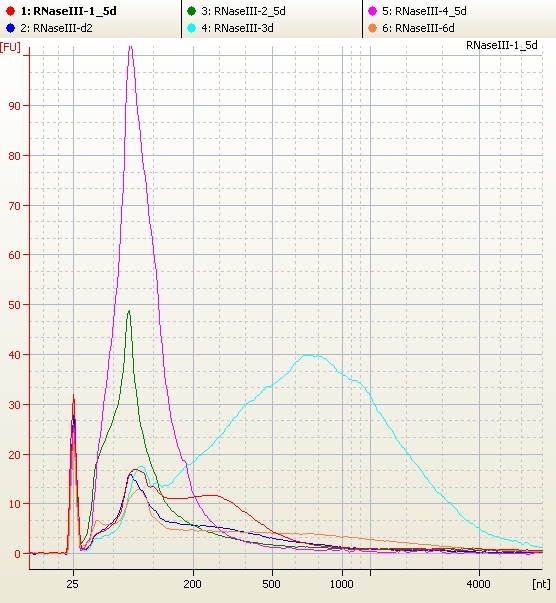The height and width of the screenshot is (603, 556).
Task: Select sample label 3: RNaseIII-2_5d
Action: pos(243,11)
